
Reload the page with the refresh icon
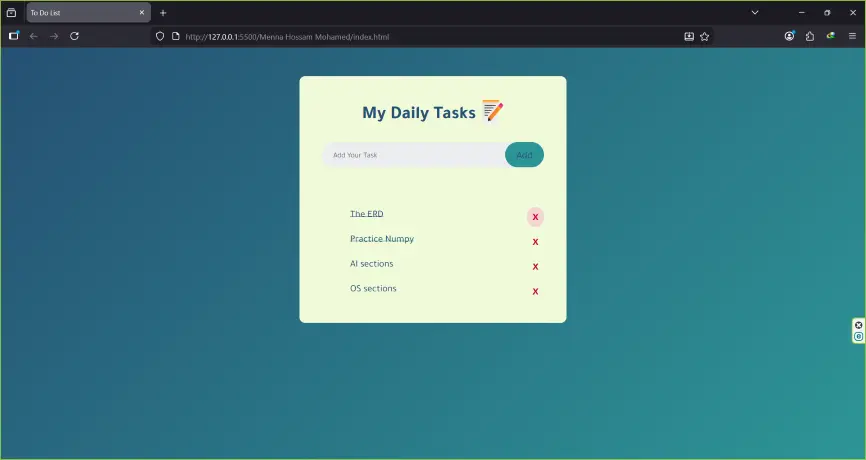click(74, 36)
